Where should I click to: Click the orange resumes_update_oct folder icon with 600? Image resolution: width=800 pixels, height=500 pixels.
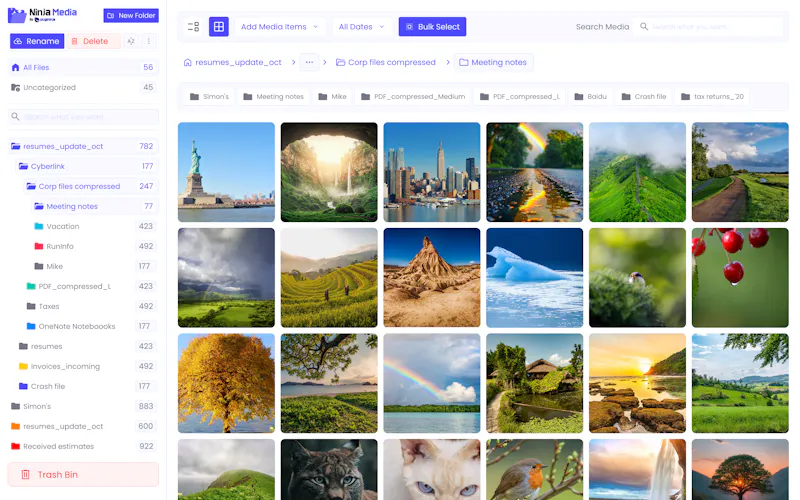[15, 426]
